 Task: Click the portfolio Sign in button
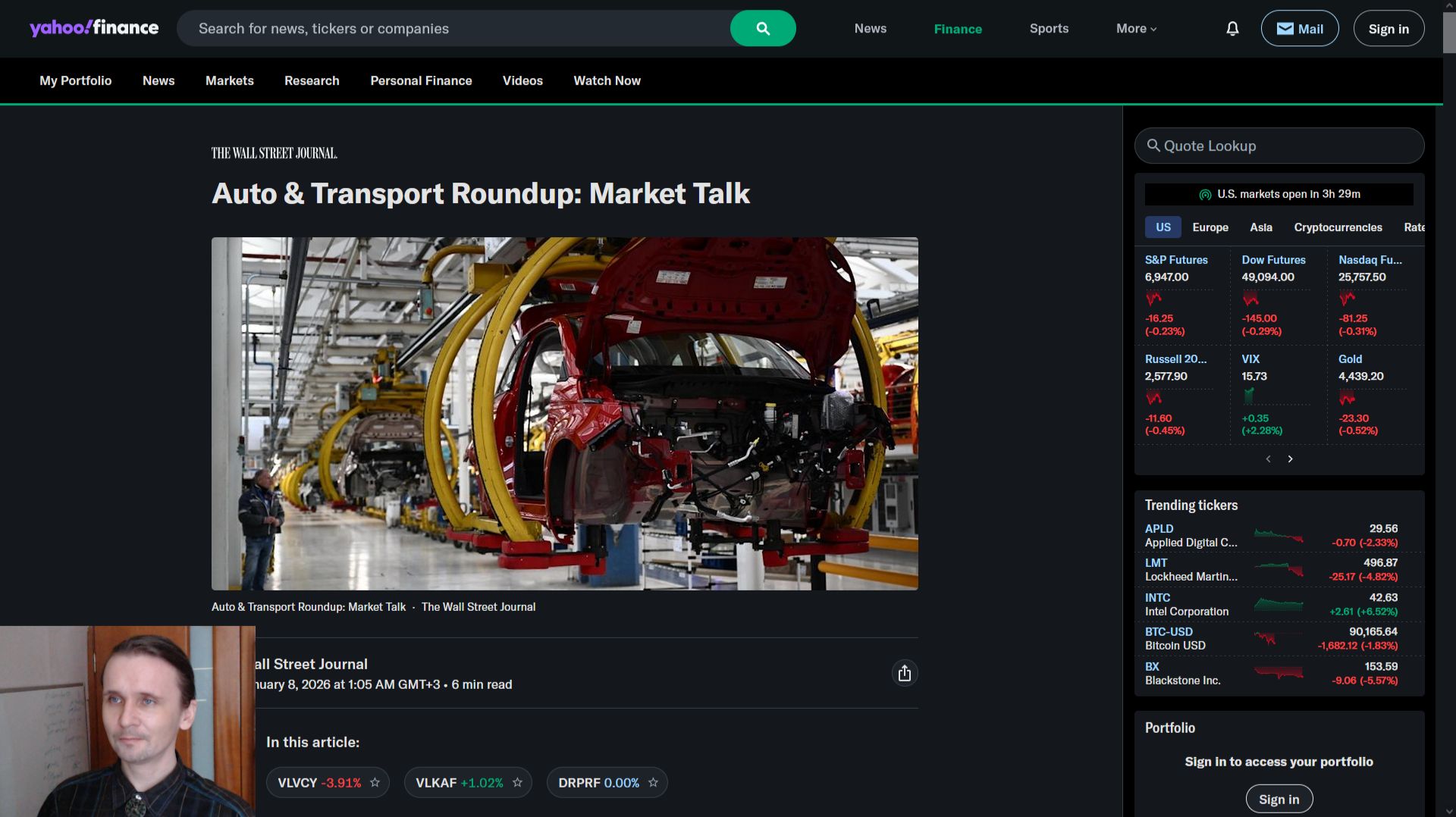coord(1279,799)
